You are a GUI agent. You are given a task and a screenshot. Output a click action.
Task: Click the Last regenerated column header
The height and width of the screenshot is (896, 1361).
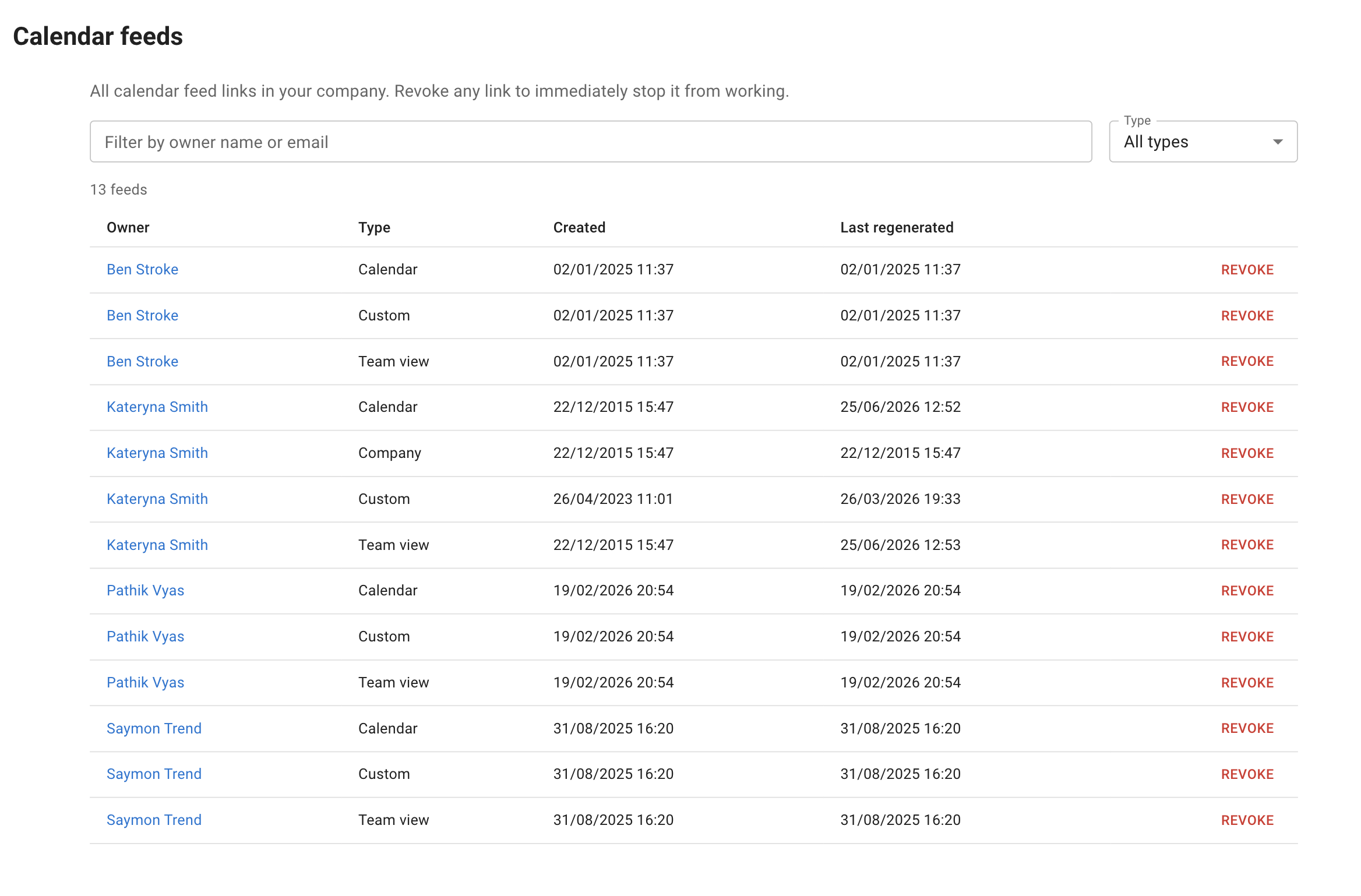click(x=897, y=227)
